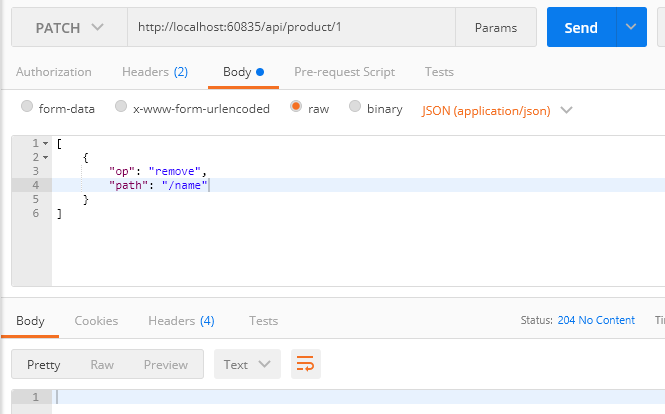Image resolution: width=665 pixels, height=414 pixels.
Task: Select the form-data radio button
Action: pyautogui.click(x=27, y=107)
